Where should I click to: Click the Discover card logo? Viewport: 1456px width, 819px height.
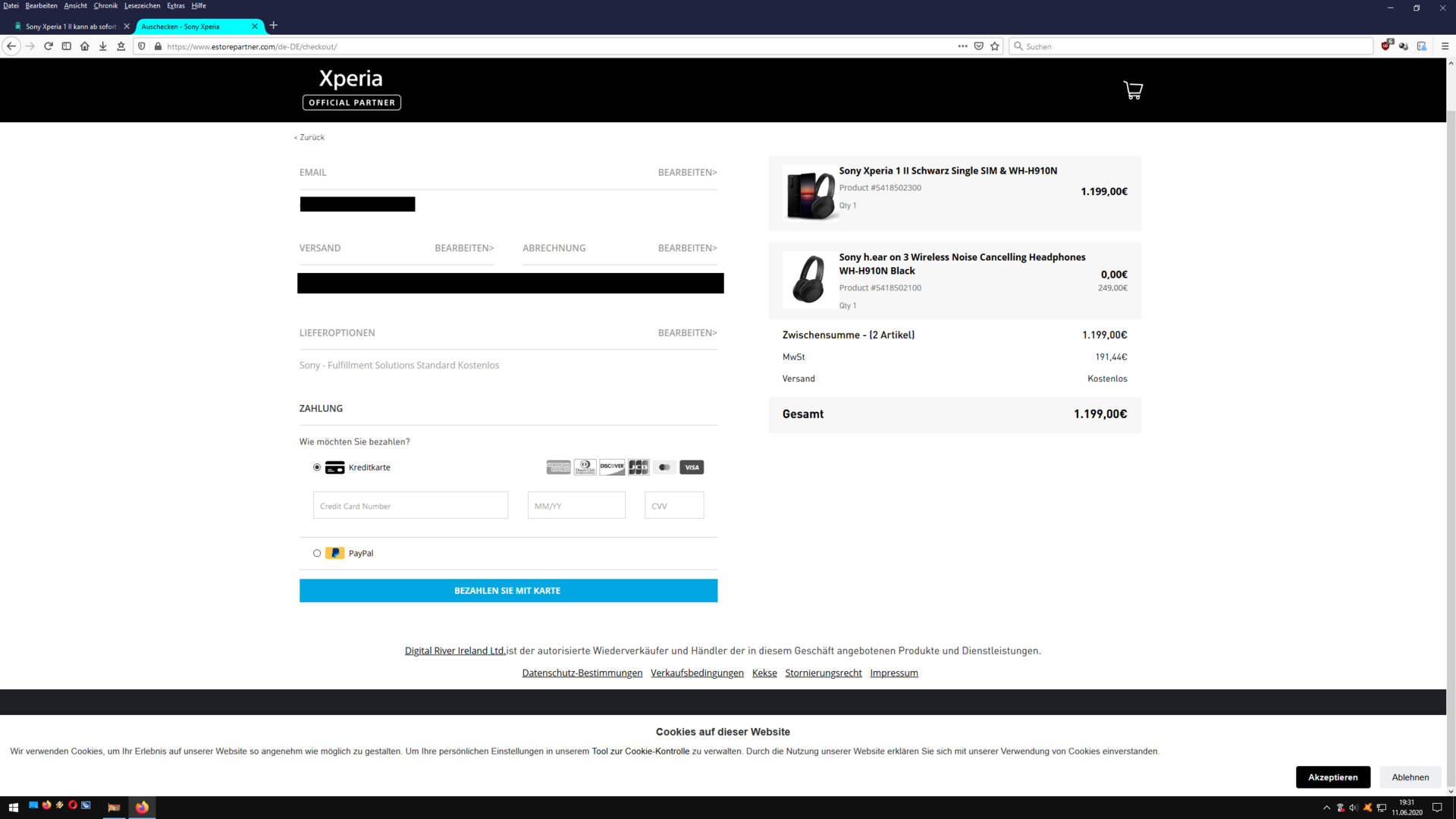coord(612,467)
